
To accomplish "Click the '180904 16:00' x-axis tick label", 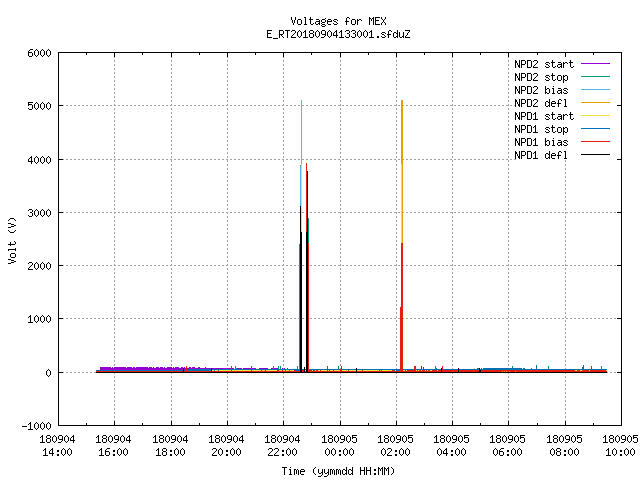I will click(x=113, y=446).
